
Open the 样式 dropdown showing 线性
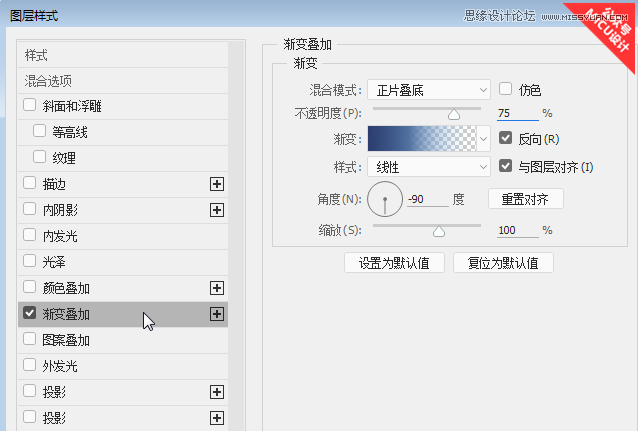tap(429, 166)
